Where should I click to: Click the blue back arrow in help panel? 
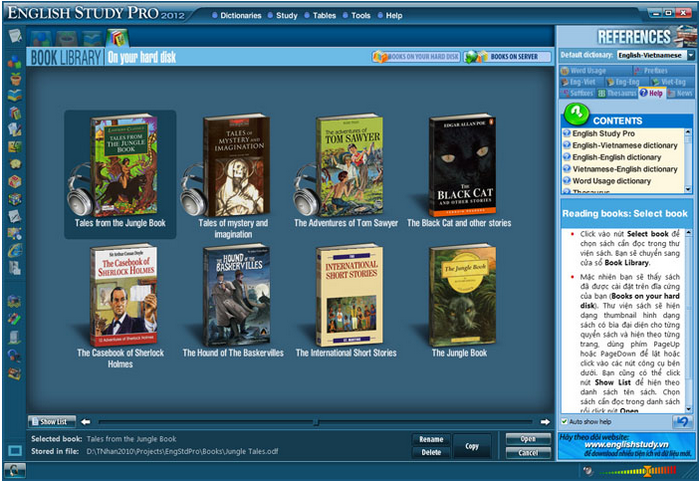[681, 421]
